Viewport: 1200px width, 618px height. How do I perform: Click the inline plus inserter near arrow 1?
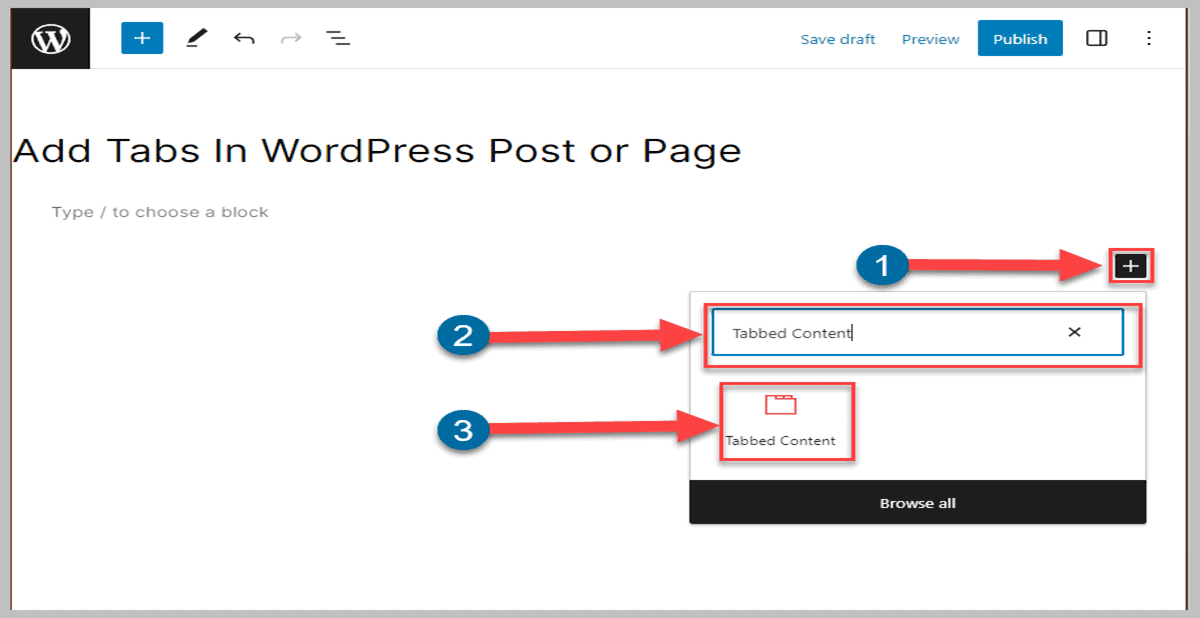point(1130,266)
